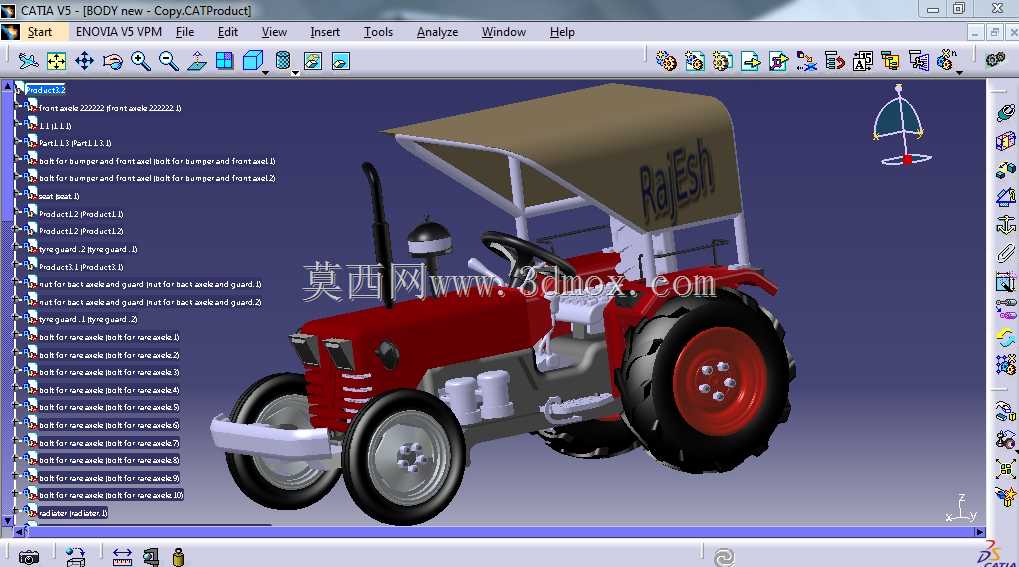Screen dimensions: 1019x567
Task: Click the paperclip constraint icon
Action: 1005,253
